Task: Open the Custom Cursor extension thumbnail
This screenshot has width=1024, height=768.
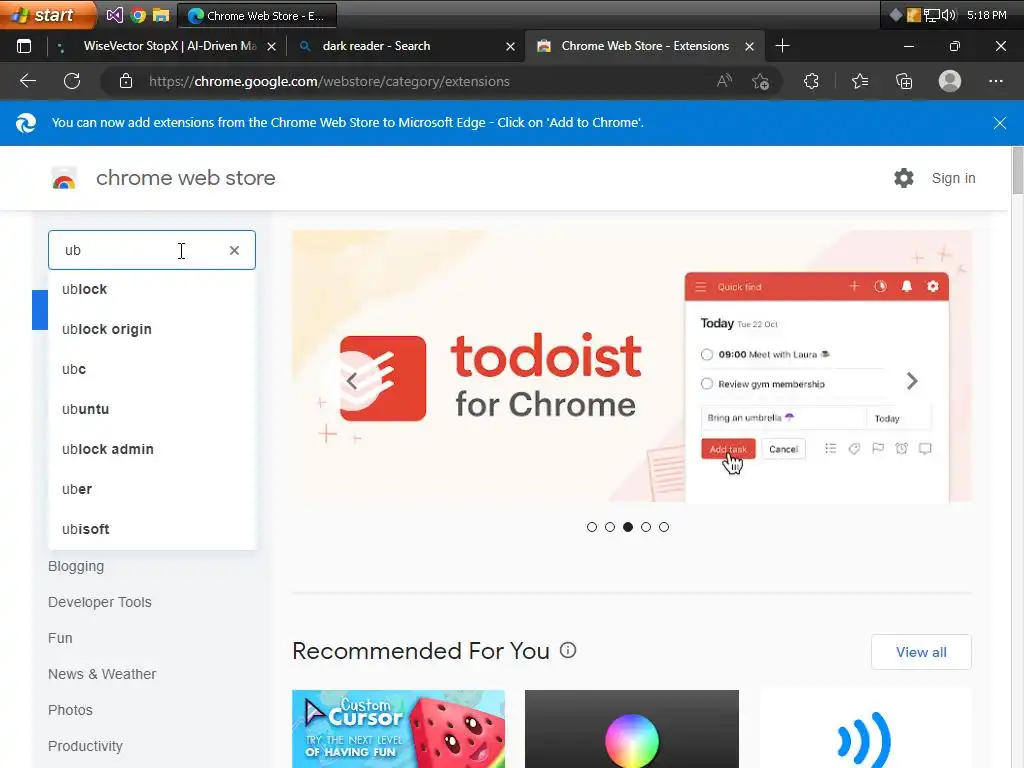Action: [x=398, y=729]
